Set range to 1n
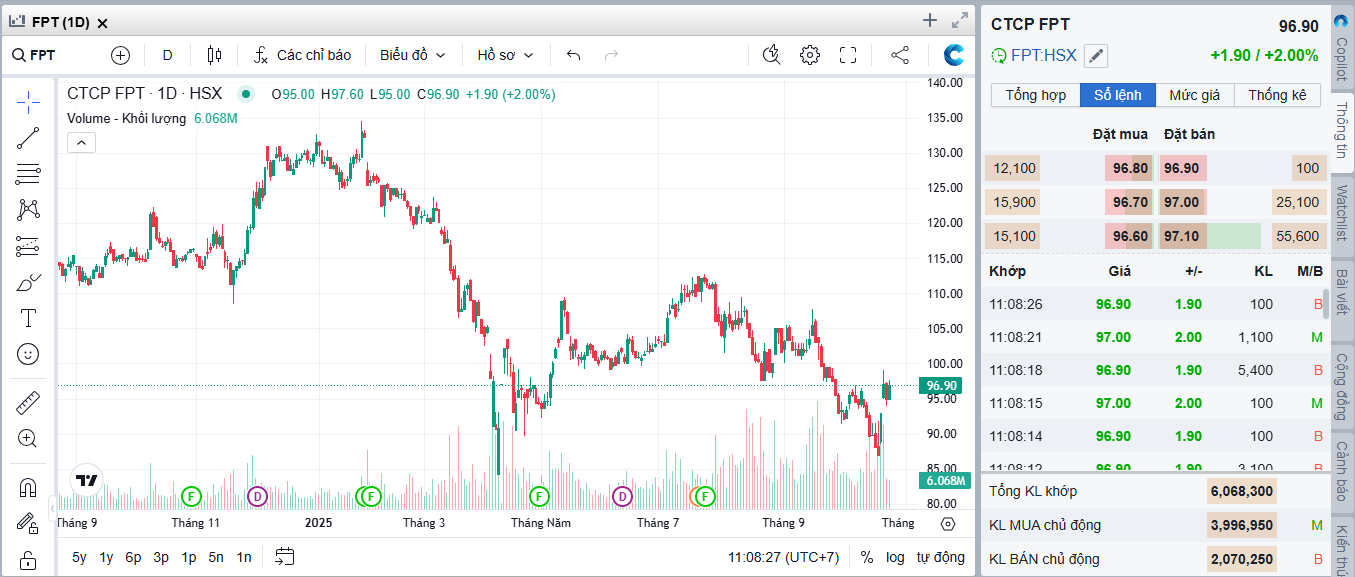 pos(244,557)
